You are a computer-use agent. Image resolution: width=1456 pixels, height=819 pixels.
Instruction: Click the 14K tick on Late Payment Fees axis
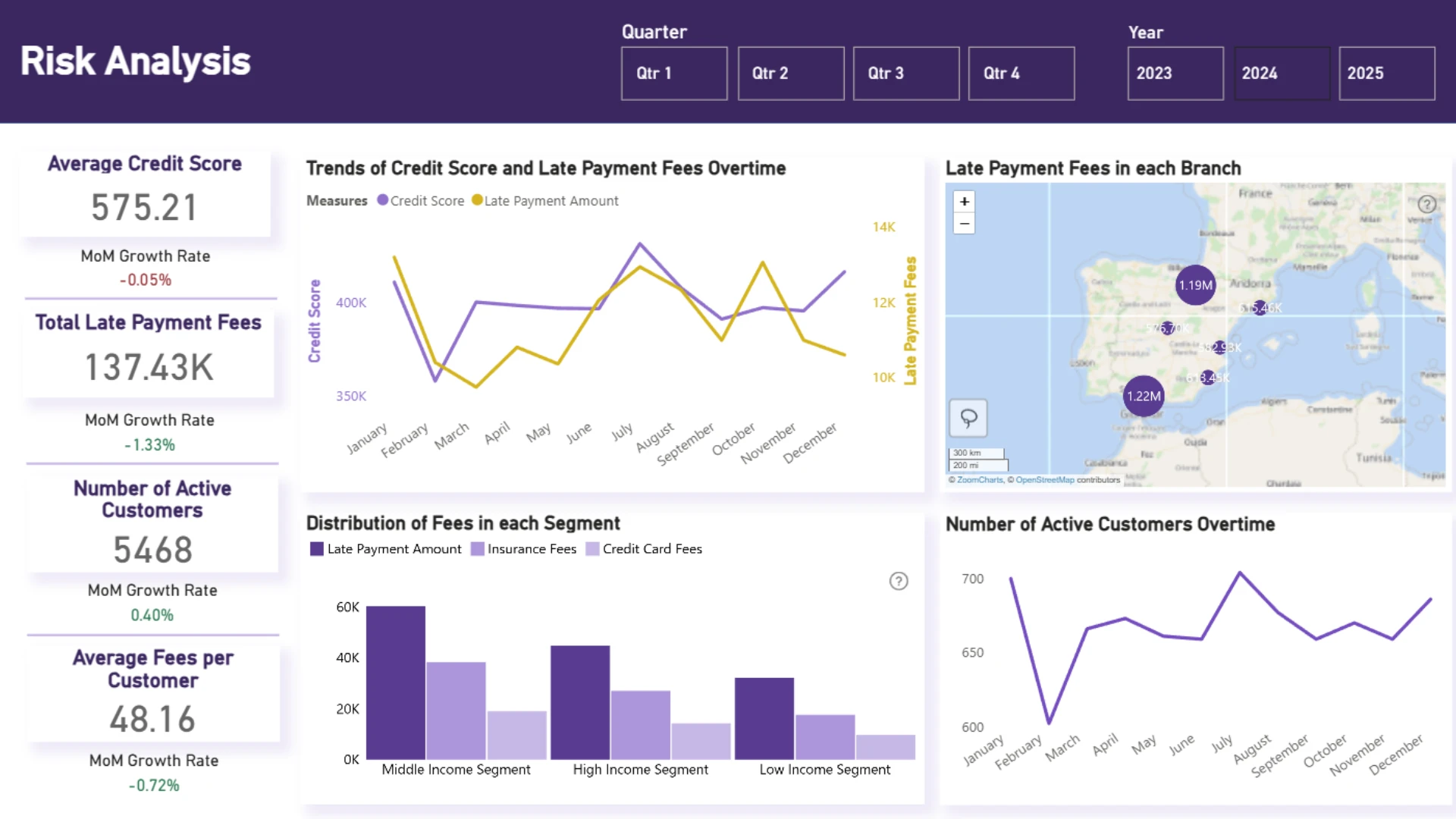click(884, 227)
